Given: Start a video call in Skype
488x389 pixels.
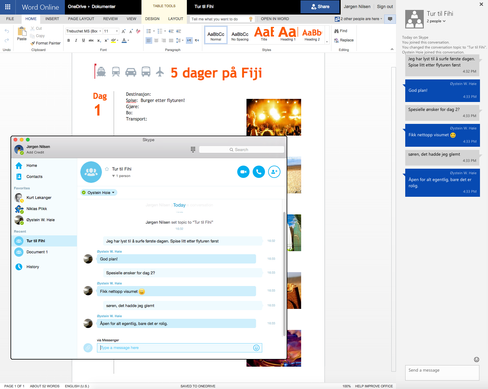Looking at the screenshot, I should (243, 172).
